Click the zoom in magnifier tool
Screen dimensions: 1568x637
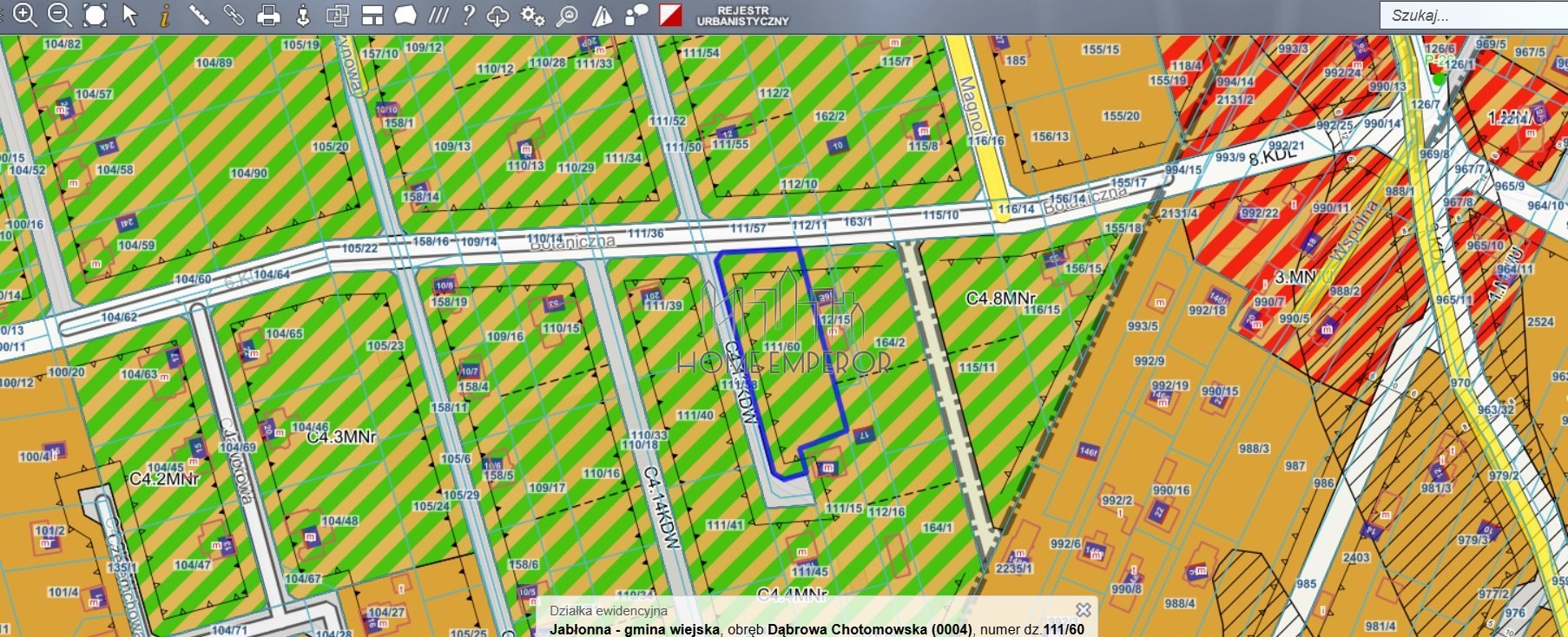pos(24,15)
